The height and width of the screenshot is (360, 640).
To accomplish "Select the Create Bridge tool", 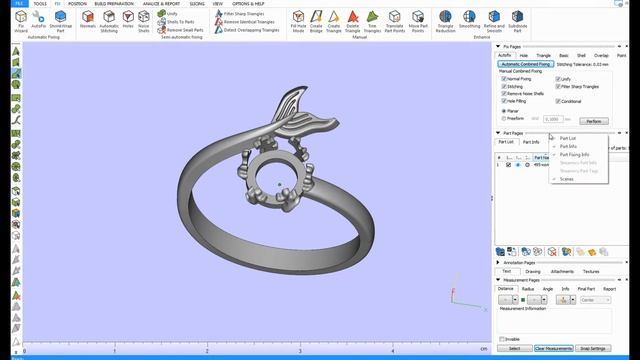I will coord(316,22).
